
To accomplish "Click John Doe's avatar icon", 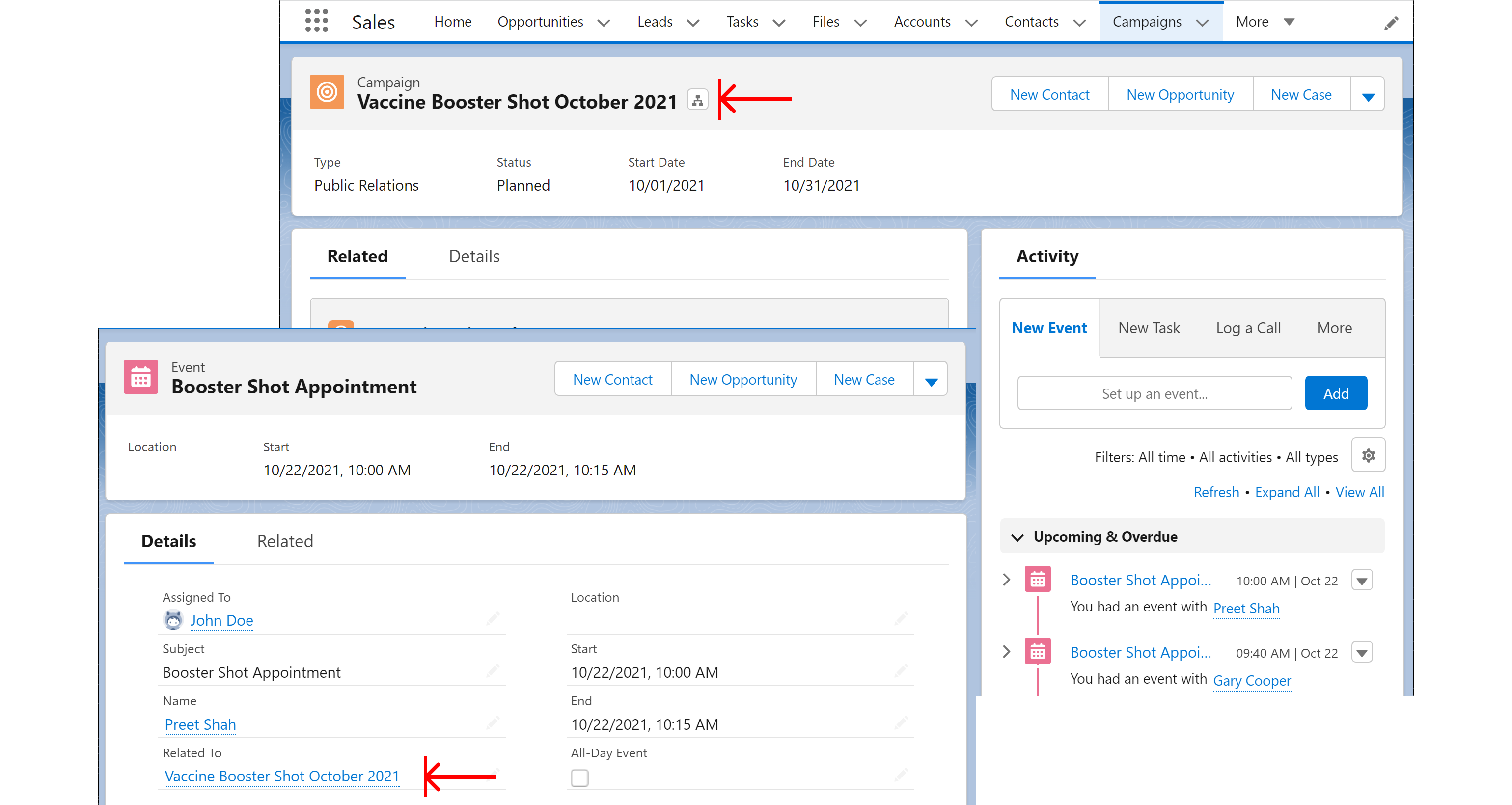I will pyautogui.click(x=173, y=620).
